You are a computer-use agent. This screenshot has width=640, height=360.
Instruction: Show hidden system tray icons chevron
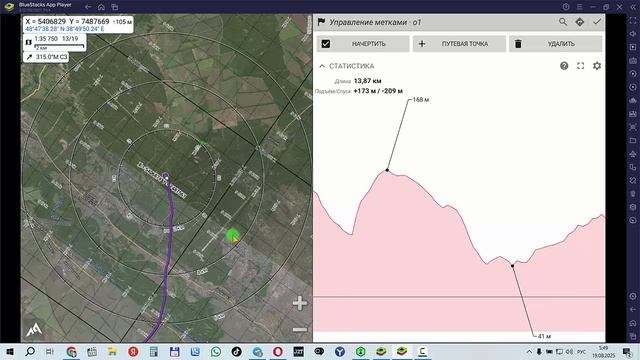pos(529,351)
